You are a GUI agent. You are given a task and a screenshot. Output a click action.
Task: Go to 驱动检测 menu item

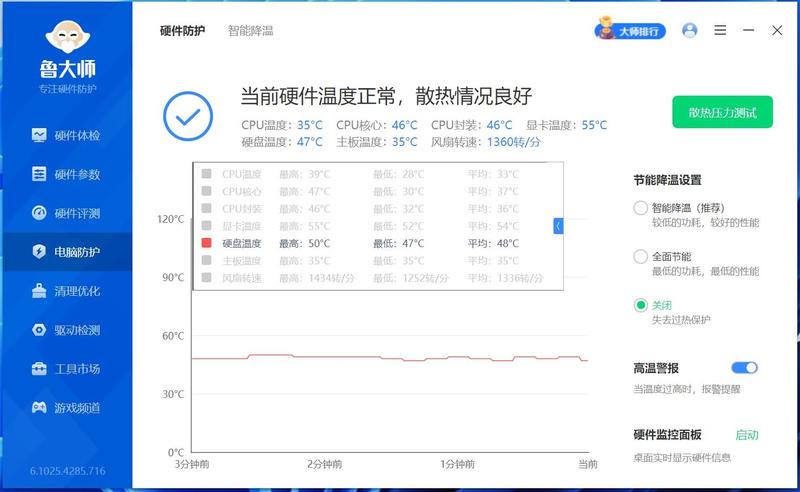tap(77, 330)
